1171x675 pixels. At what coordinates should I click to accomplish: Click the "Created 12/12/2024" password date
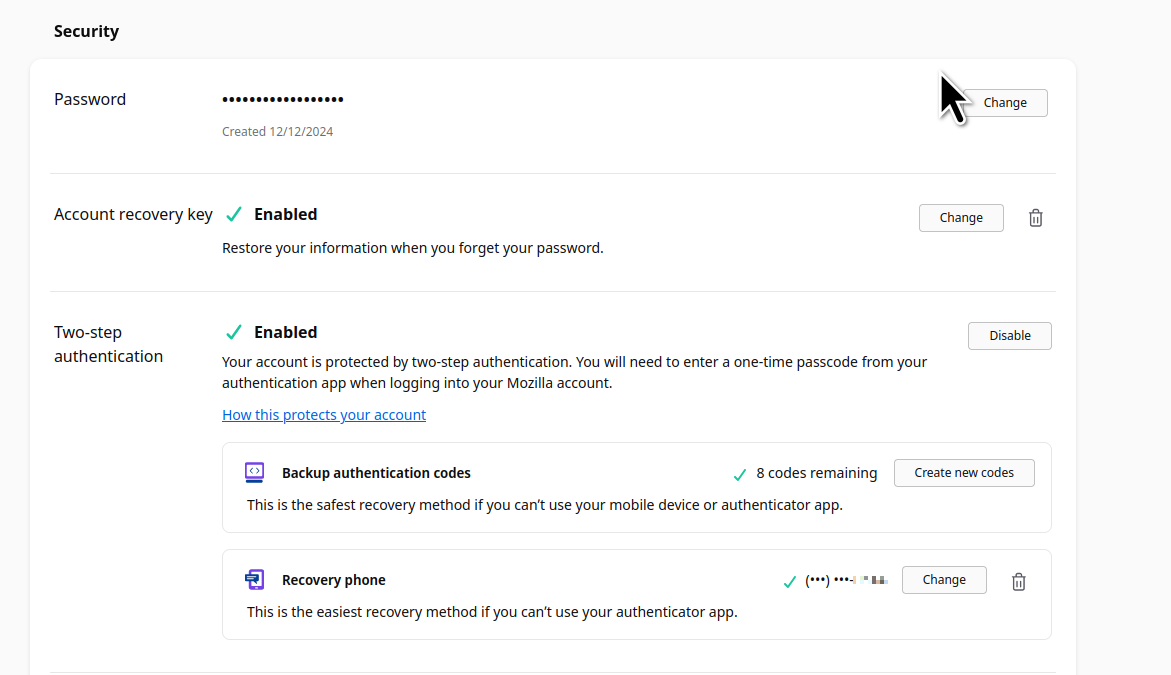277,131
